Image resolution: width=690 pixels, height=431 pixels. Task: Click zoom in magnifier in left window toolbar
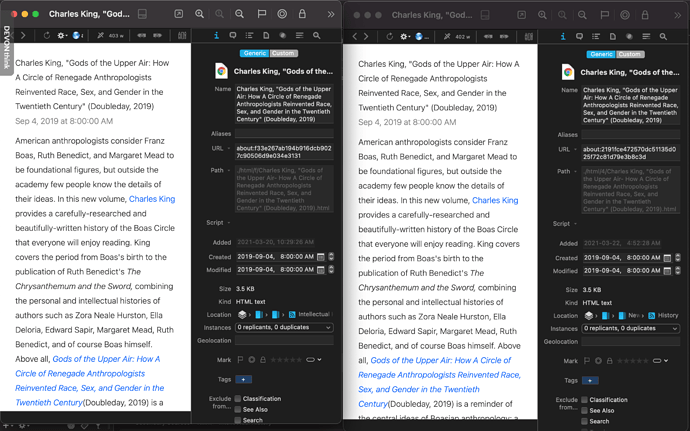pos(199,14)
